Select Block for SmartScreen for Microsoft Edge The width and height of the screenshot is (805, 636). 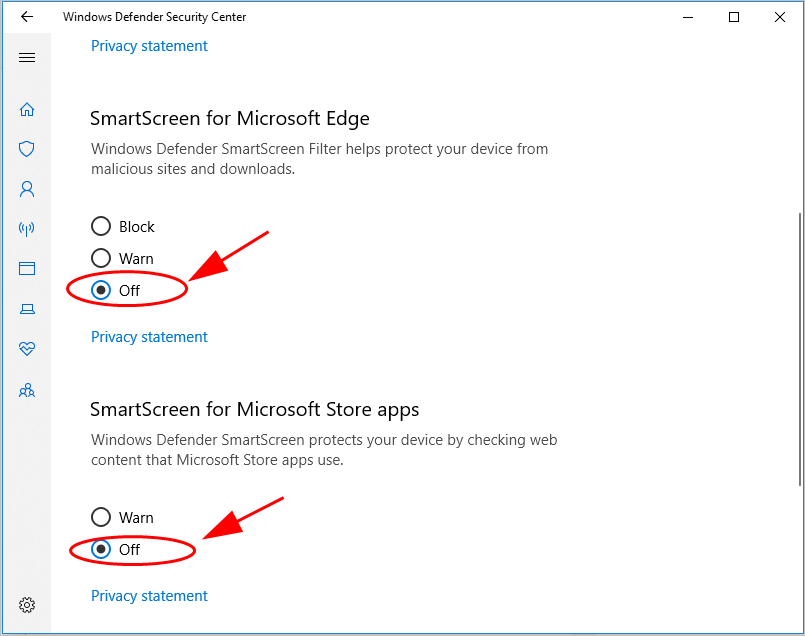[x=101, y=227]
